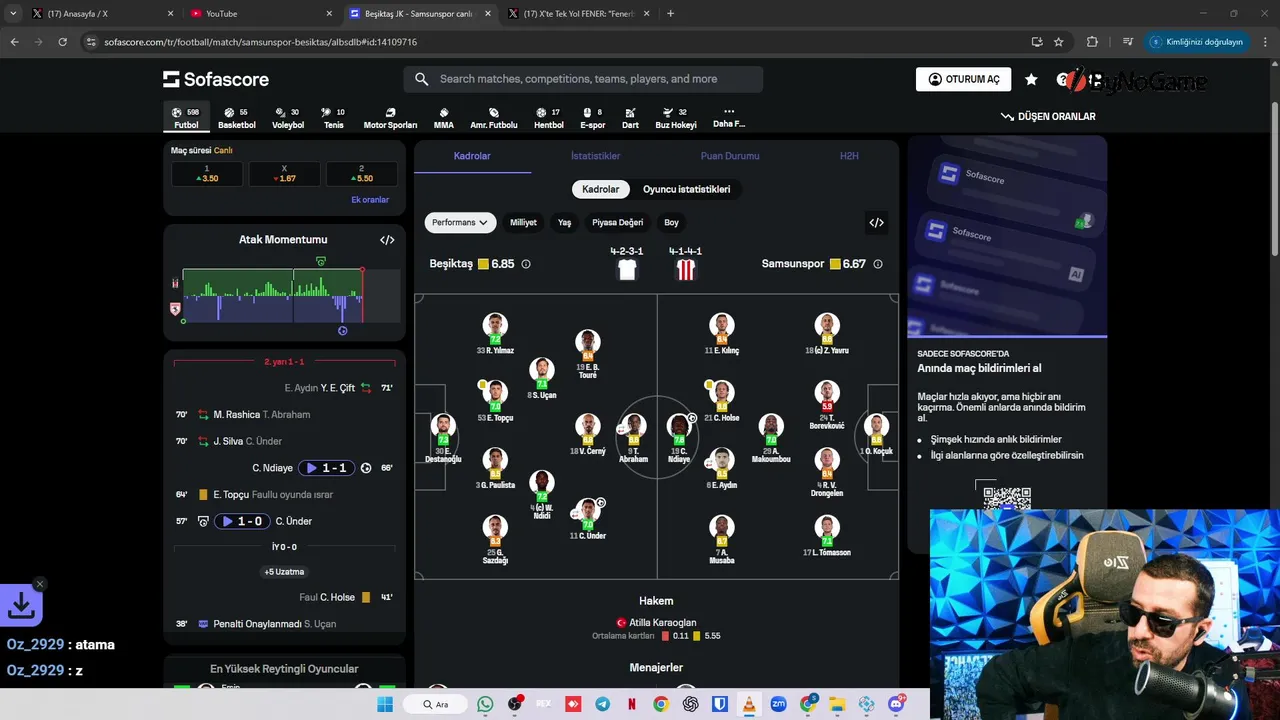Select the Boy filter chip
Image resolution: width=1280 pixels, height=720 pixels.
[671, 222]
